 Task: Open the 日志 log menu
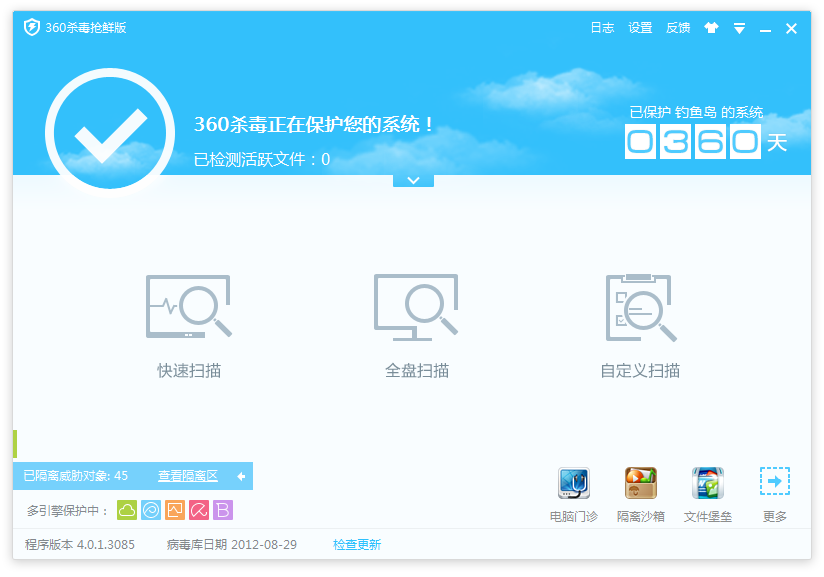602,28
